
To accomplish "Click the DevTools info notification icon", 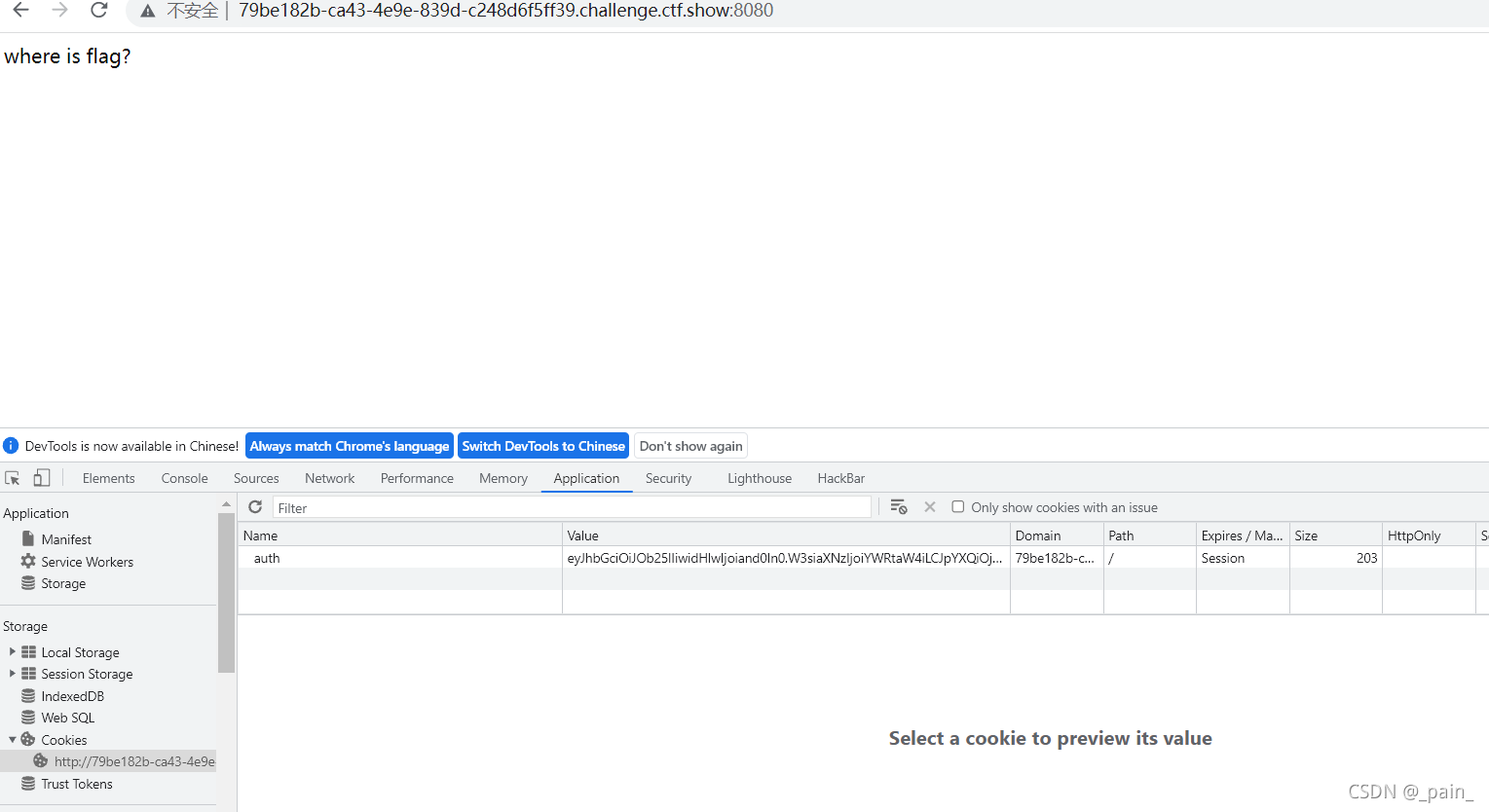I will pos(11,446).
